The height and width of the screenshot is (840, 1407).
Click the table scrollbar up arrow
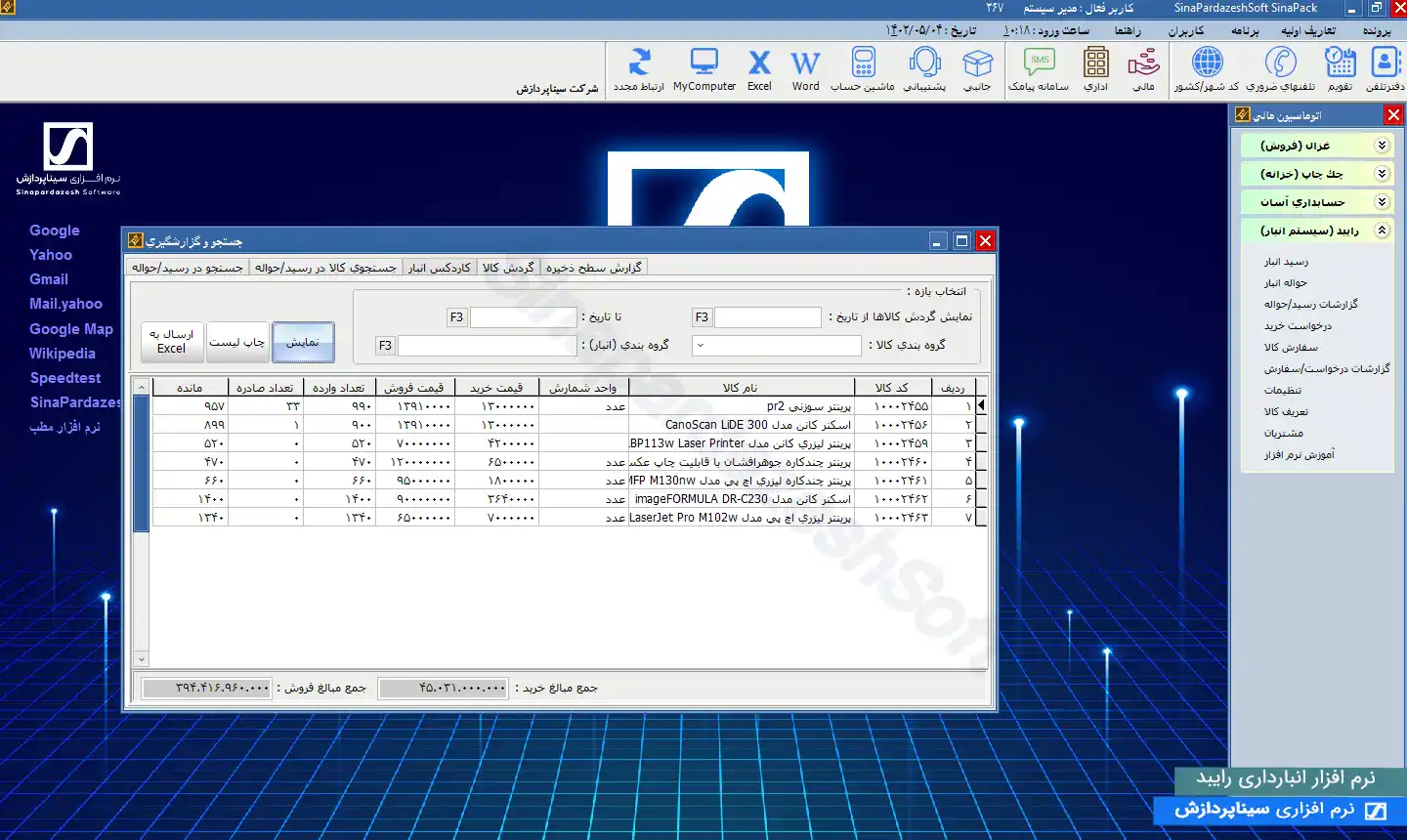point(141,388)
